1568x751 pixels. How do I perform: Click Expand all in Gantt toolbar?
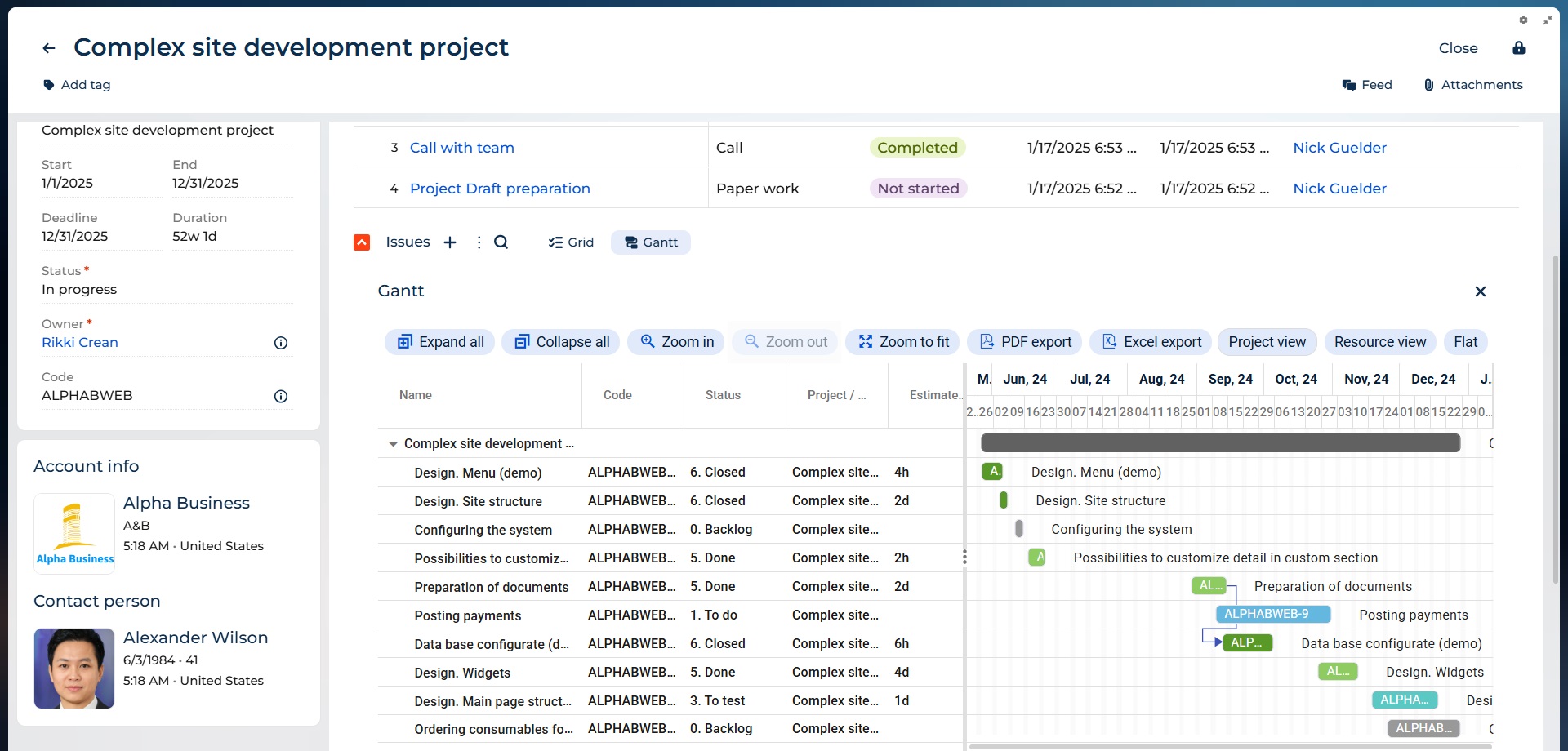click(441, 342)
